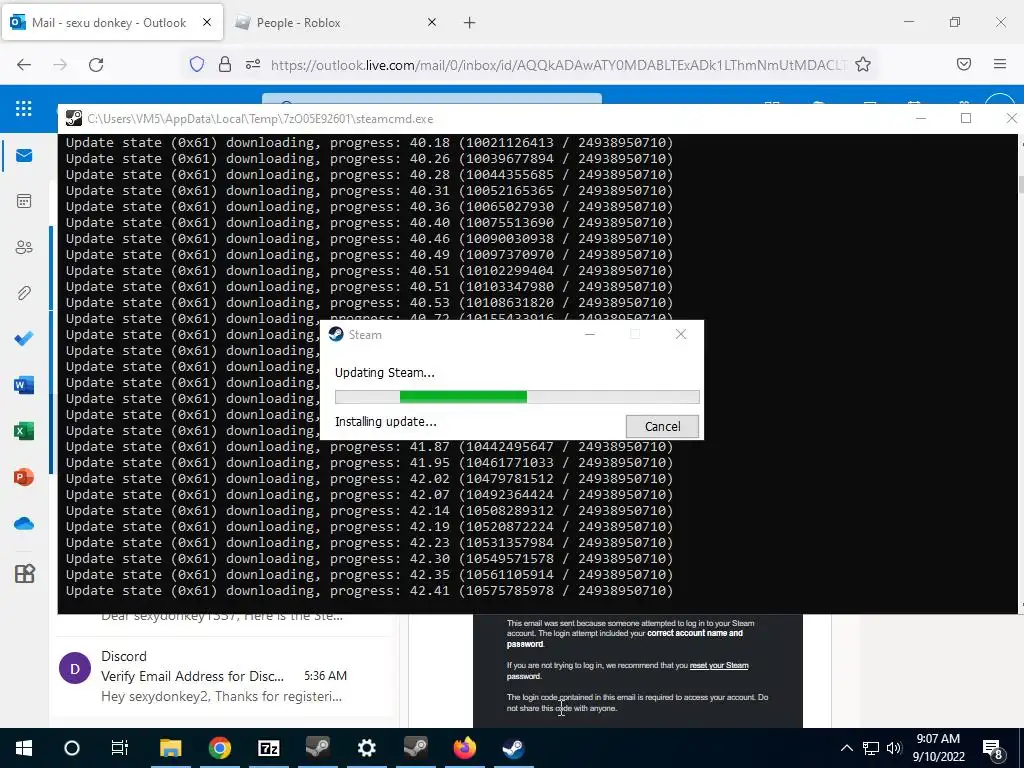This screenshot has height=768, width=1024.
Task: Open a new Firefox tab
Action: (470, 23)
